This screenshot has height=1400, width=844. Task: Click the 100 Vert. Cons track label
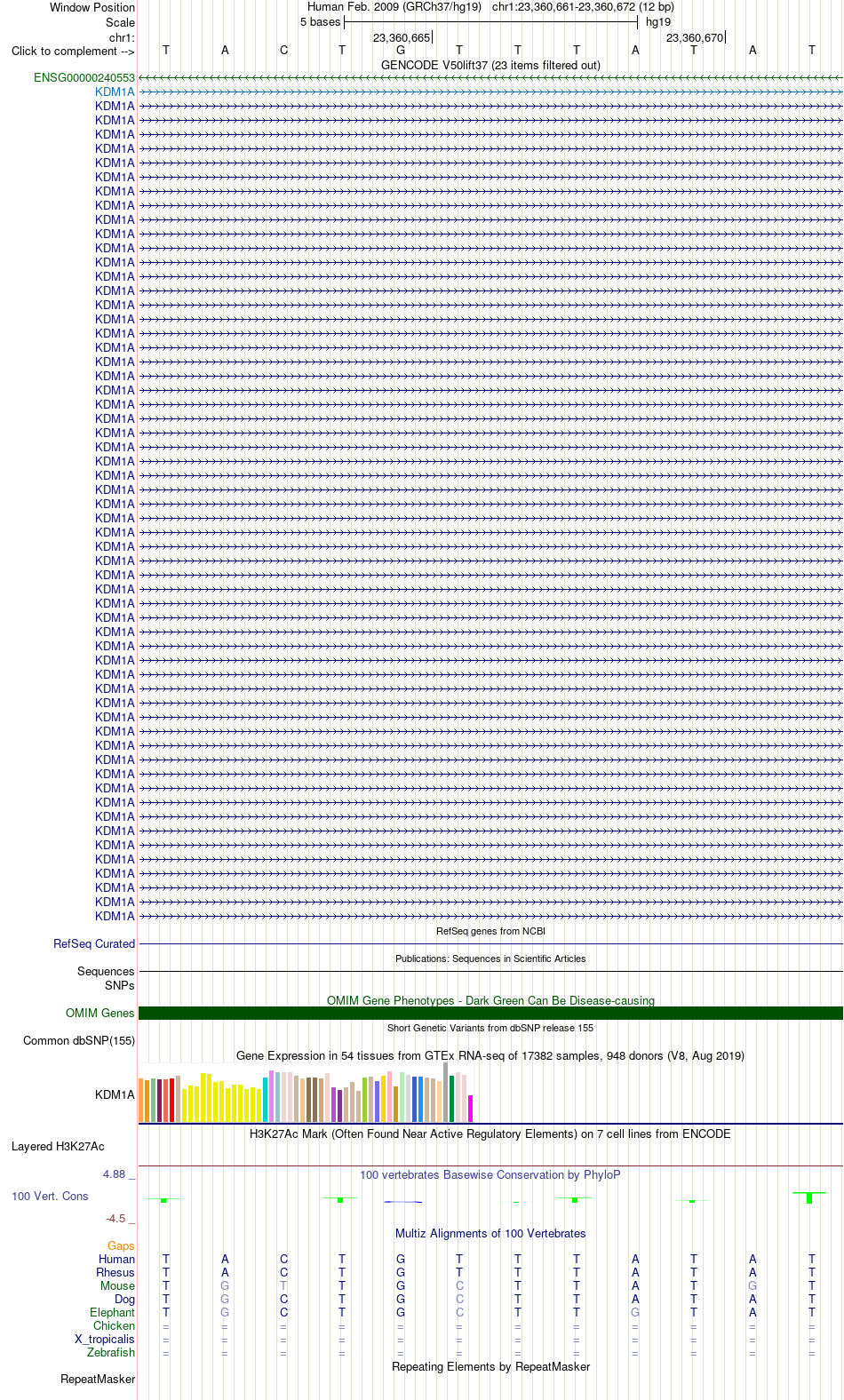point(50,1197)
